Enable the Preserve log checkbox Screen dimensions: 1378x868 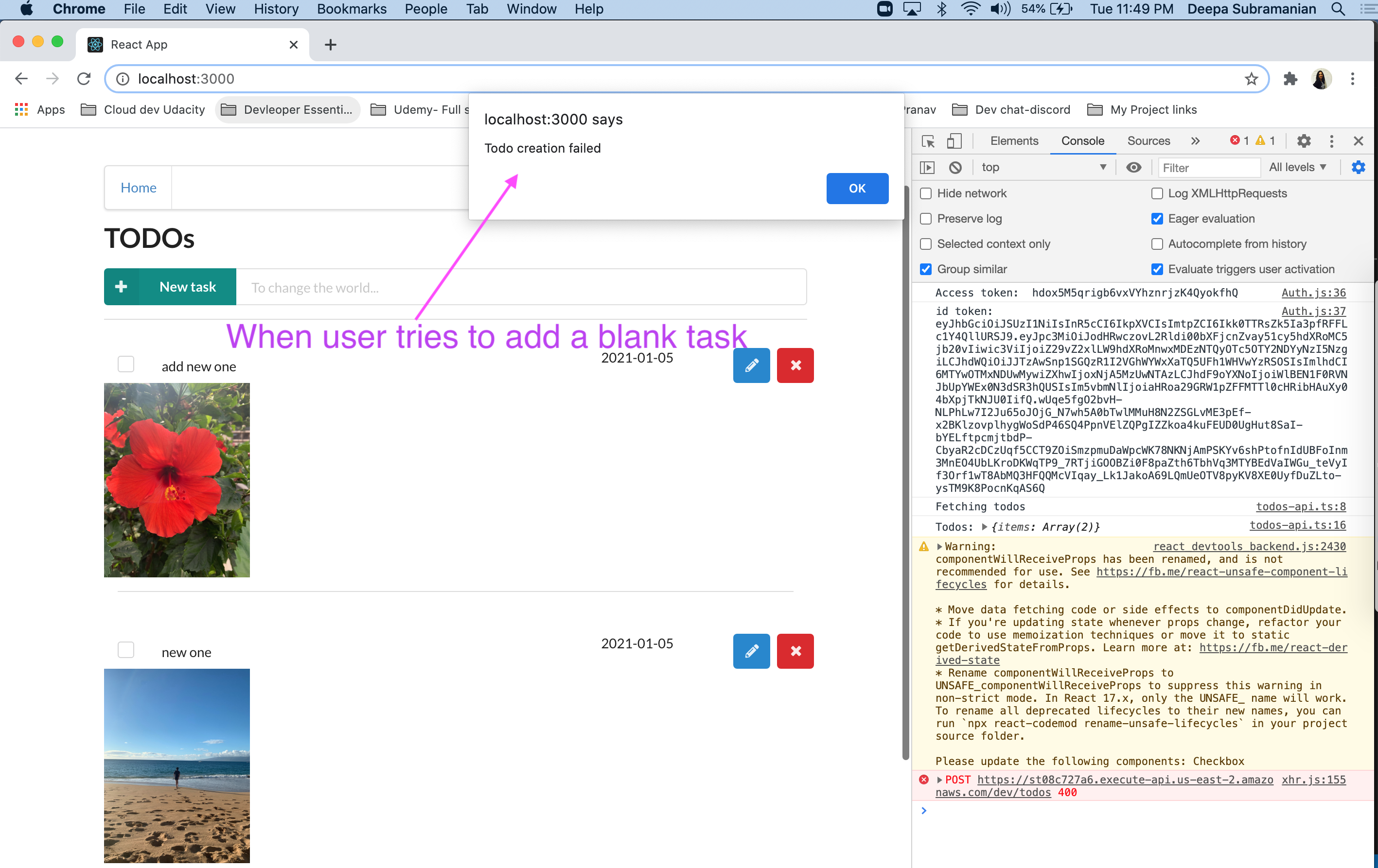pos(926,218)
